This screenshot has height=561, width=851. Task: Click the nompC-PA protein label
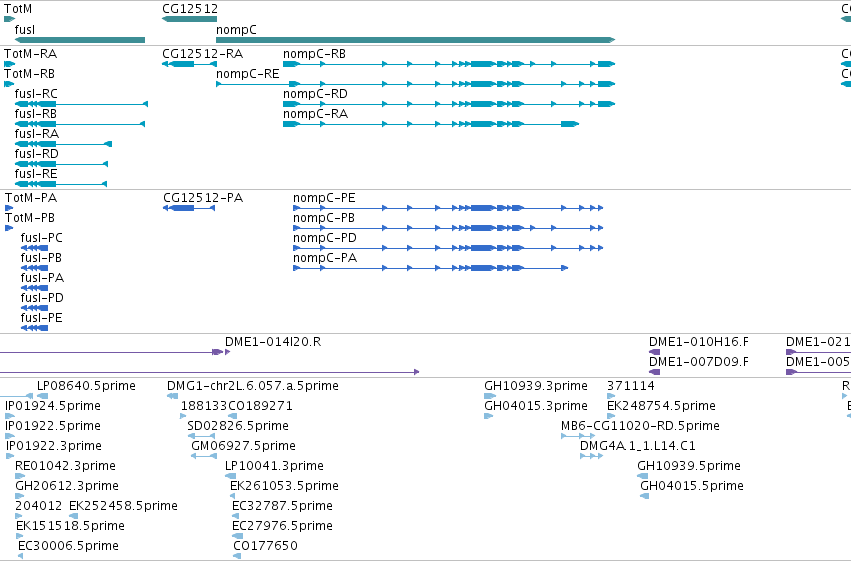325,258
